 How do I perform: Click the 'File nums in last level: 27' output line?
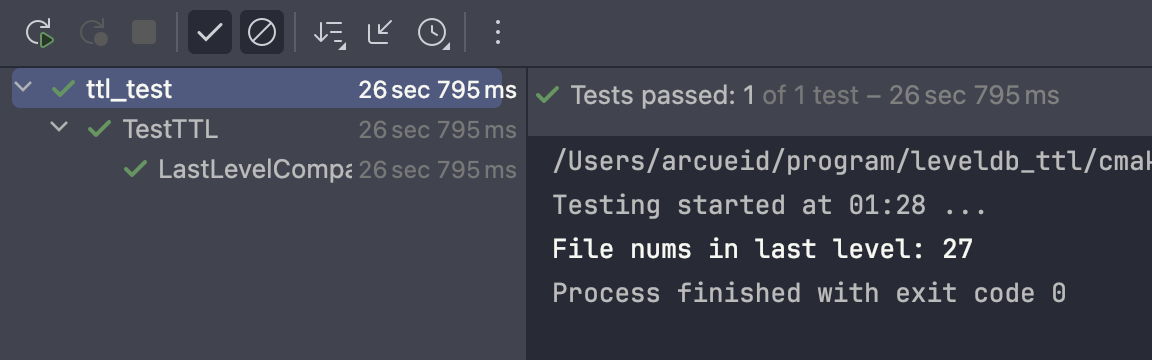pyautogui.click(x=763, y=250)
